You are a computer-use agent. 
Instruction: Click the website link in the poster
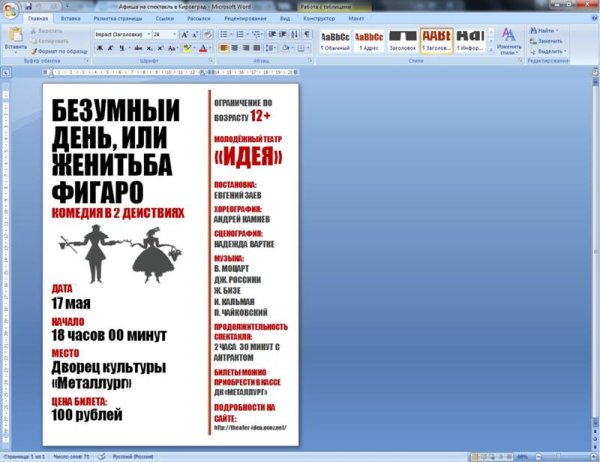[x=250, y=428]
